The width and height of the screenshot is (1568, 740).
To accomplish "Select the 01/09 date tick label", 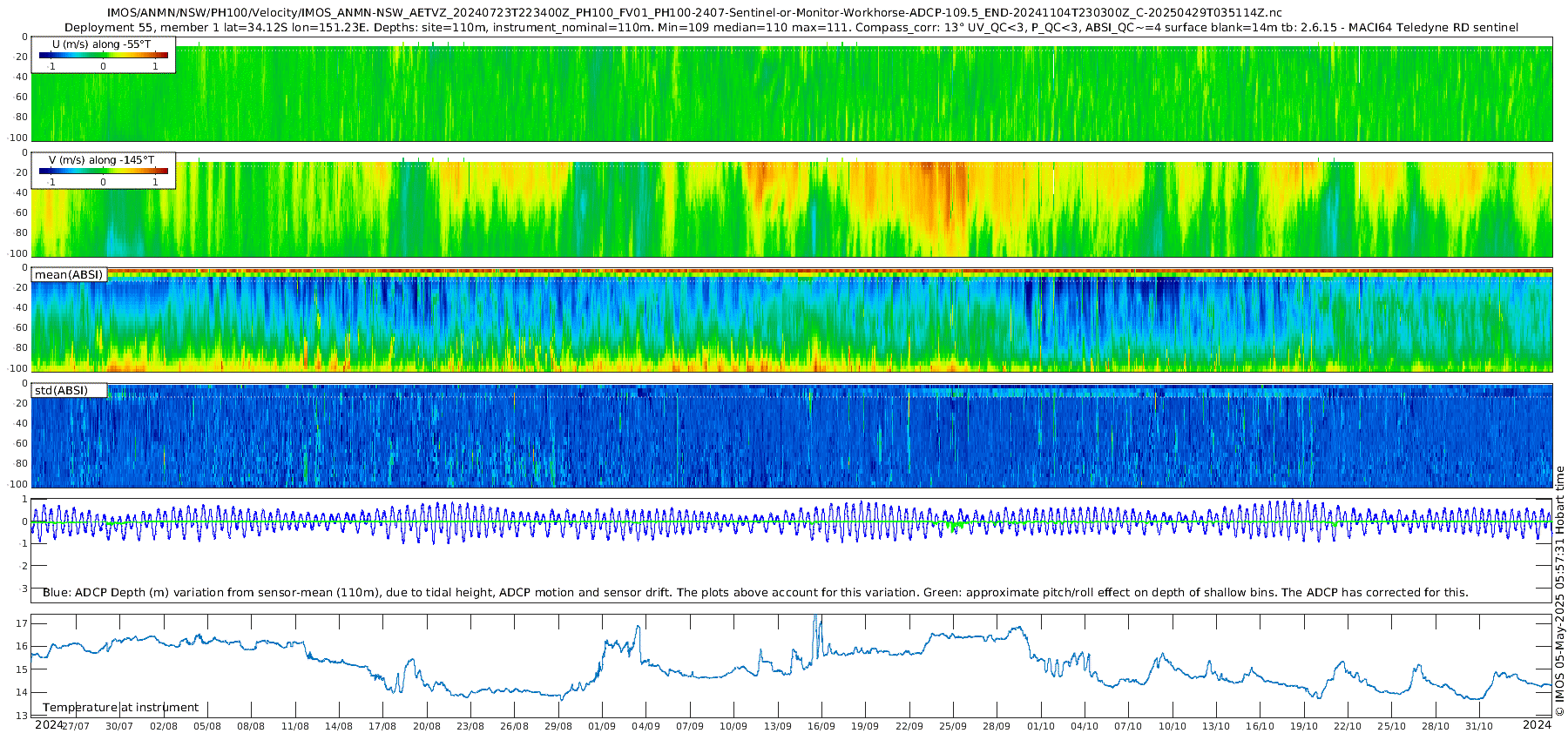I will pos(602,726).
